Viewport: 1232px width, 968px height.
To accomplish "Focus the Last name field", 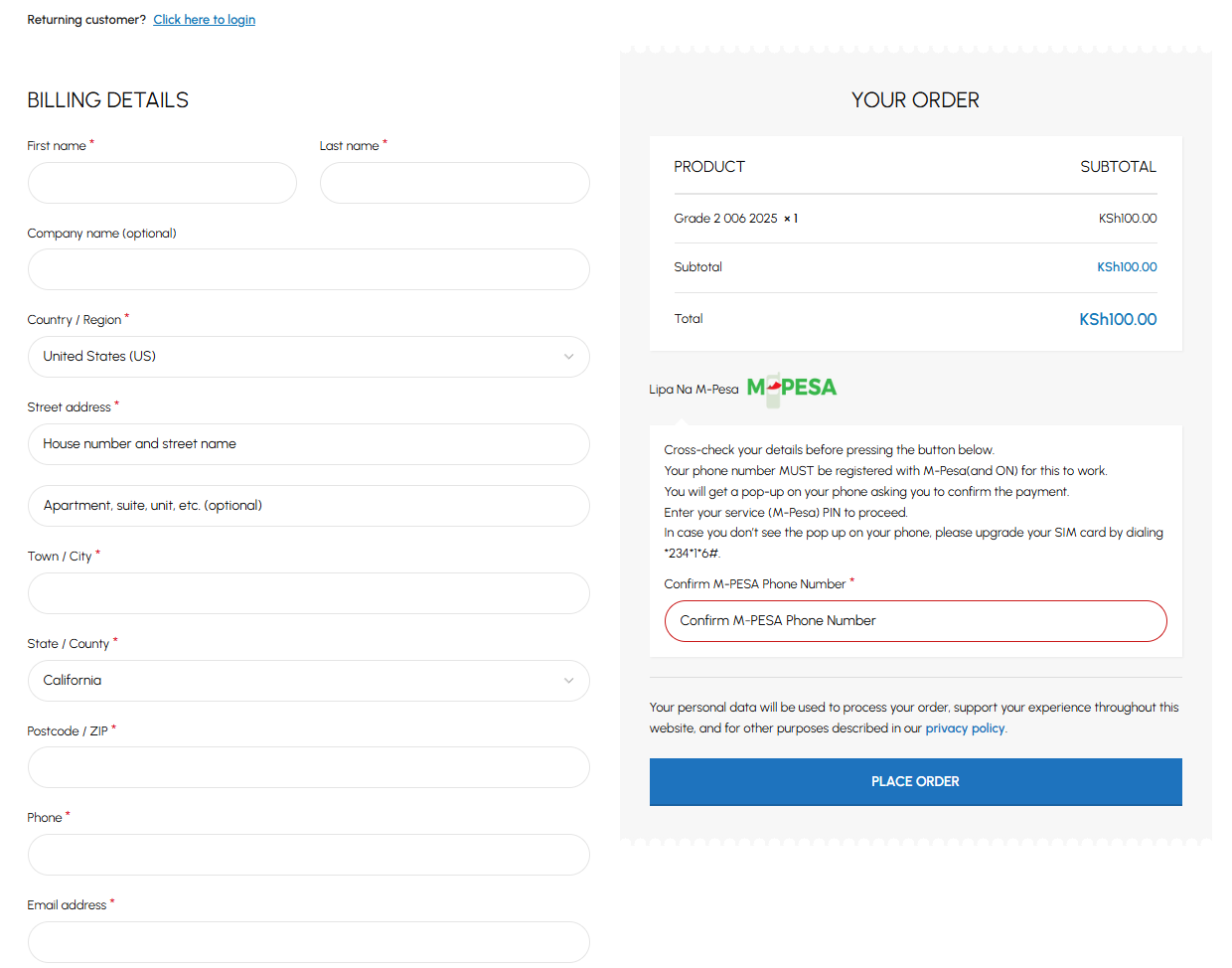I will tap(454, 183).
